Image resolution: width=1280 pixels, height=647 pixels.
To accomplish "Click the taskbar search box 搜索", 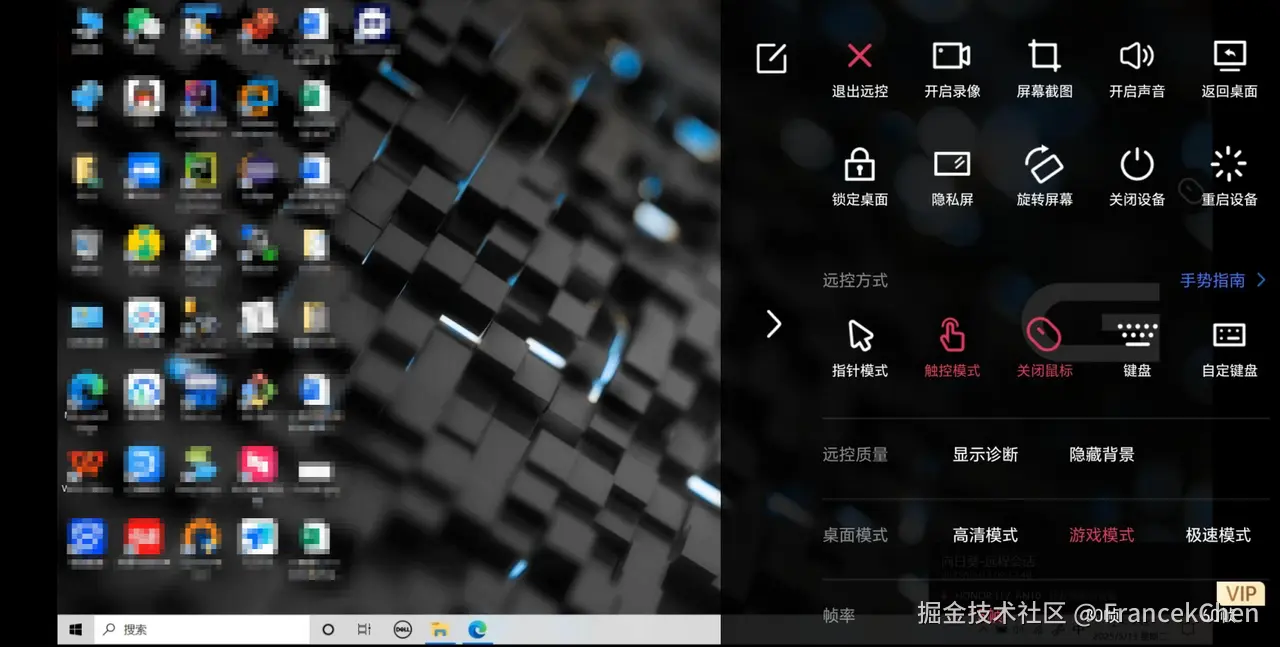I will coord(201,630).
